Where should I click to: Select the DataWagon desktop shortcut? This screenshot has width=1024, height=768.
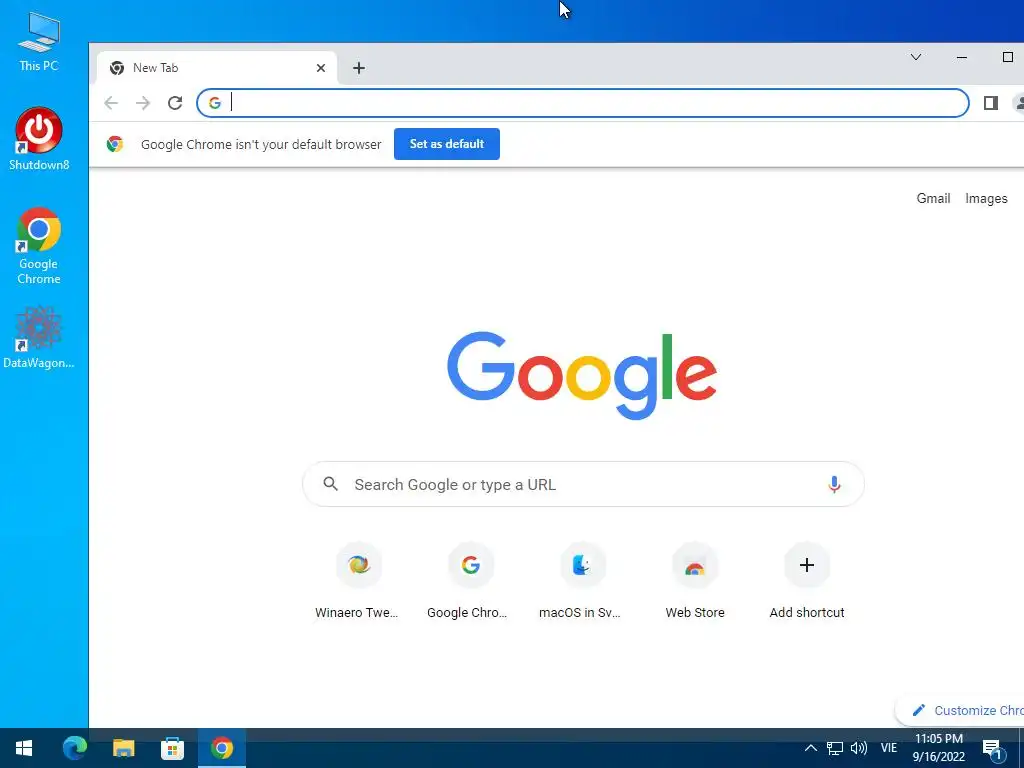point(39,337)
